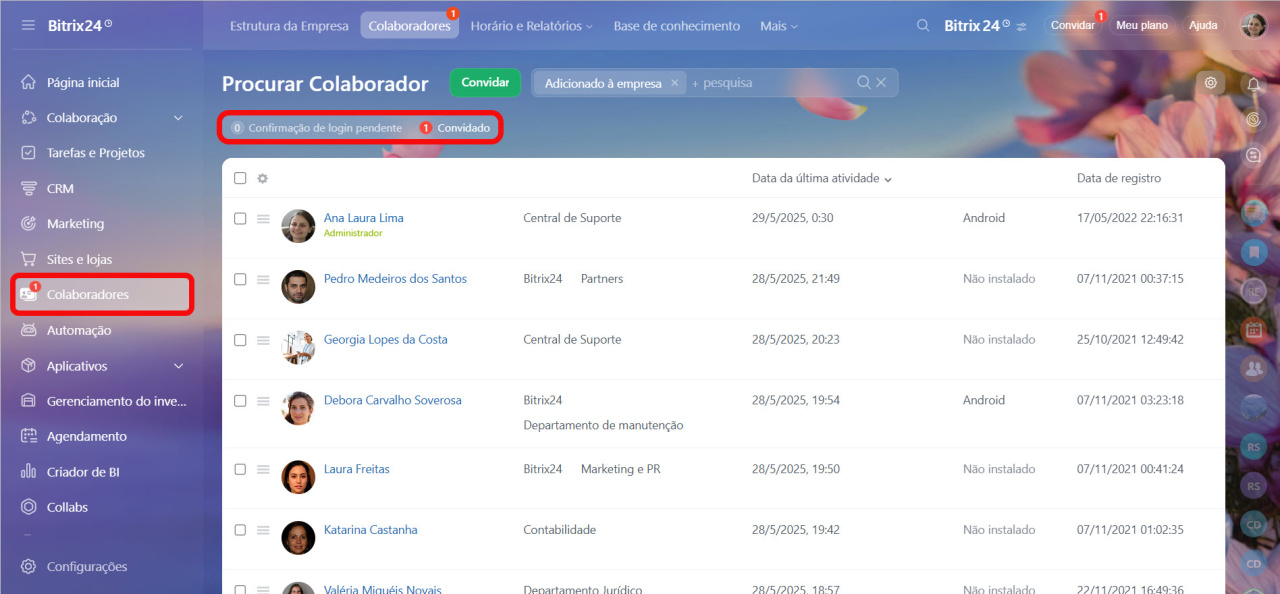Open Tarefas e Projetos section
The image size is (1280, 594).
(96, 153)
